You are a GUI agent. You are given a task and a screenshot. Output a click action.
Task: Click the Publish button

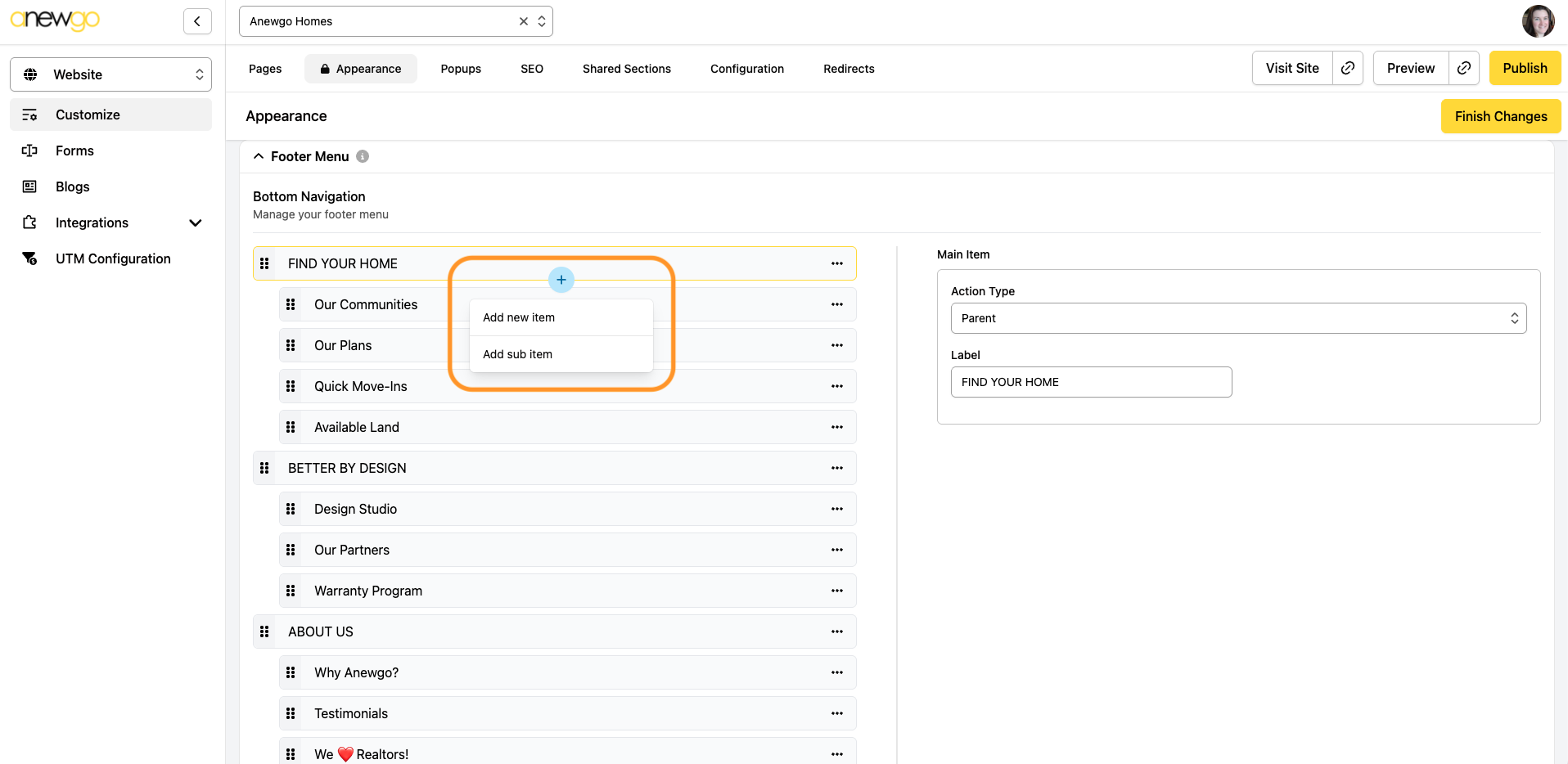click(x=1524, y=68)
